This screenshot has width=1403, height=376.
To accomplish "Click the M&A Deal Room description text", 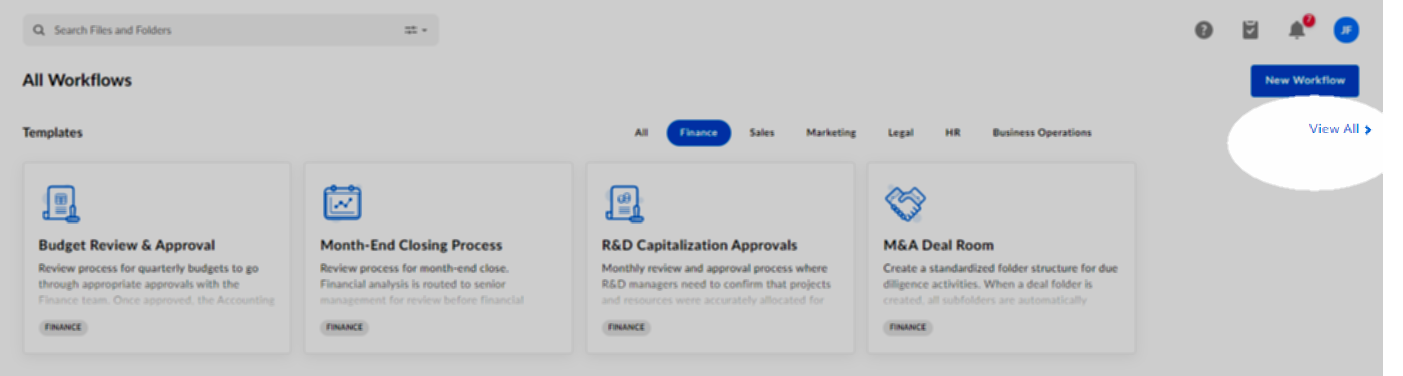I will (x=1001, y=284).
